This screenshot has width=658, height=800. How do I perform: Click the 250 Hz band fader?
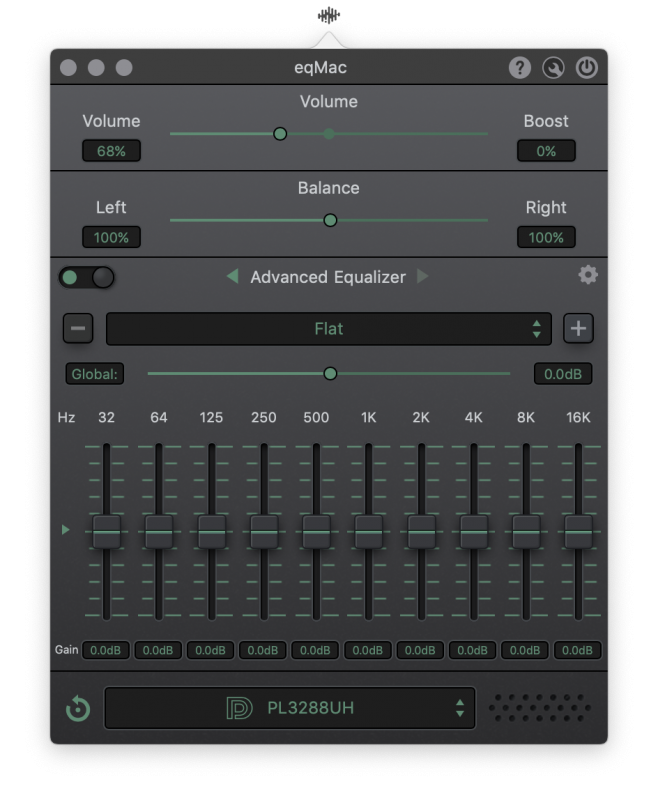264,532
